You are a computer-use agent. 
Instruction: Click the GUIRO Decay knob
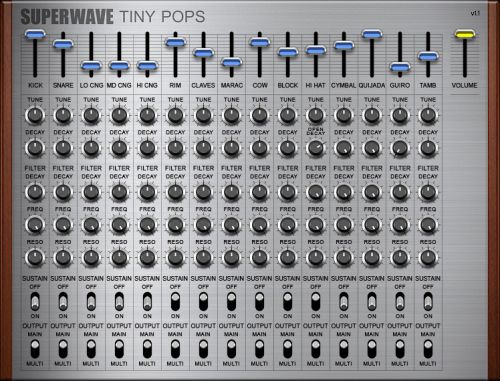tap(400, 148)
